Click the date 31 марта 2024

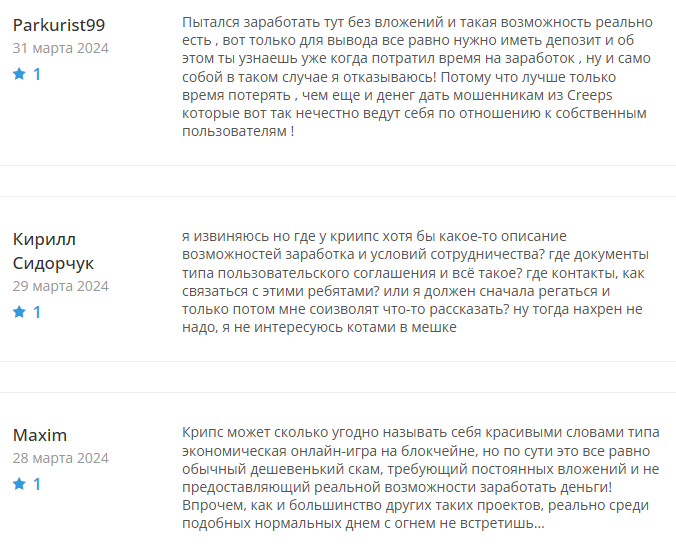click(x=60, y=48)
